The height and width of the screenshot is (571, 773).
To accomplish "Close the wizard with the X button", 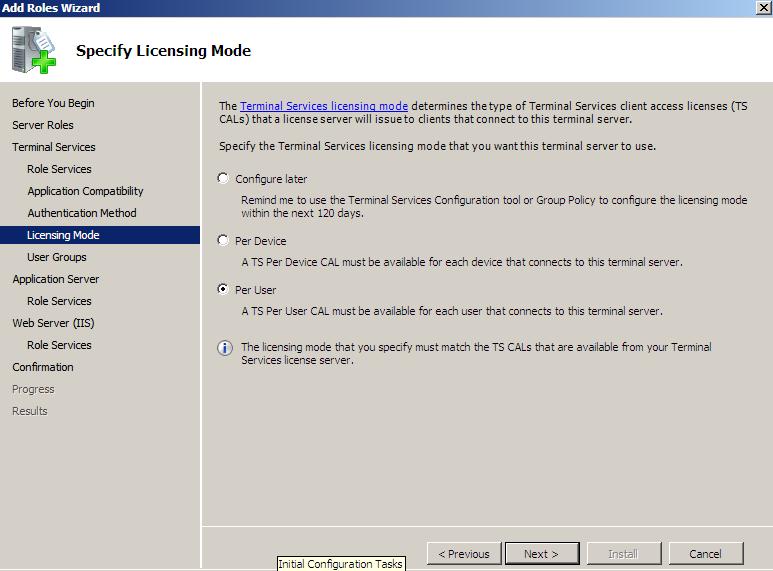I will pyautogui.click(x=763, y=8).
